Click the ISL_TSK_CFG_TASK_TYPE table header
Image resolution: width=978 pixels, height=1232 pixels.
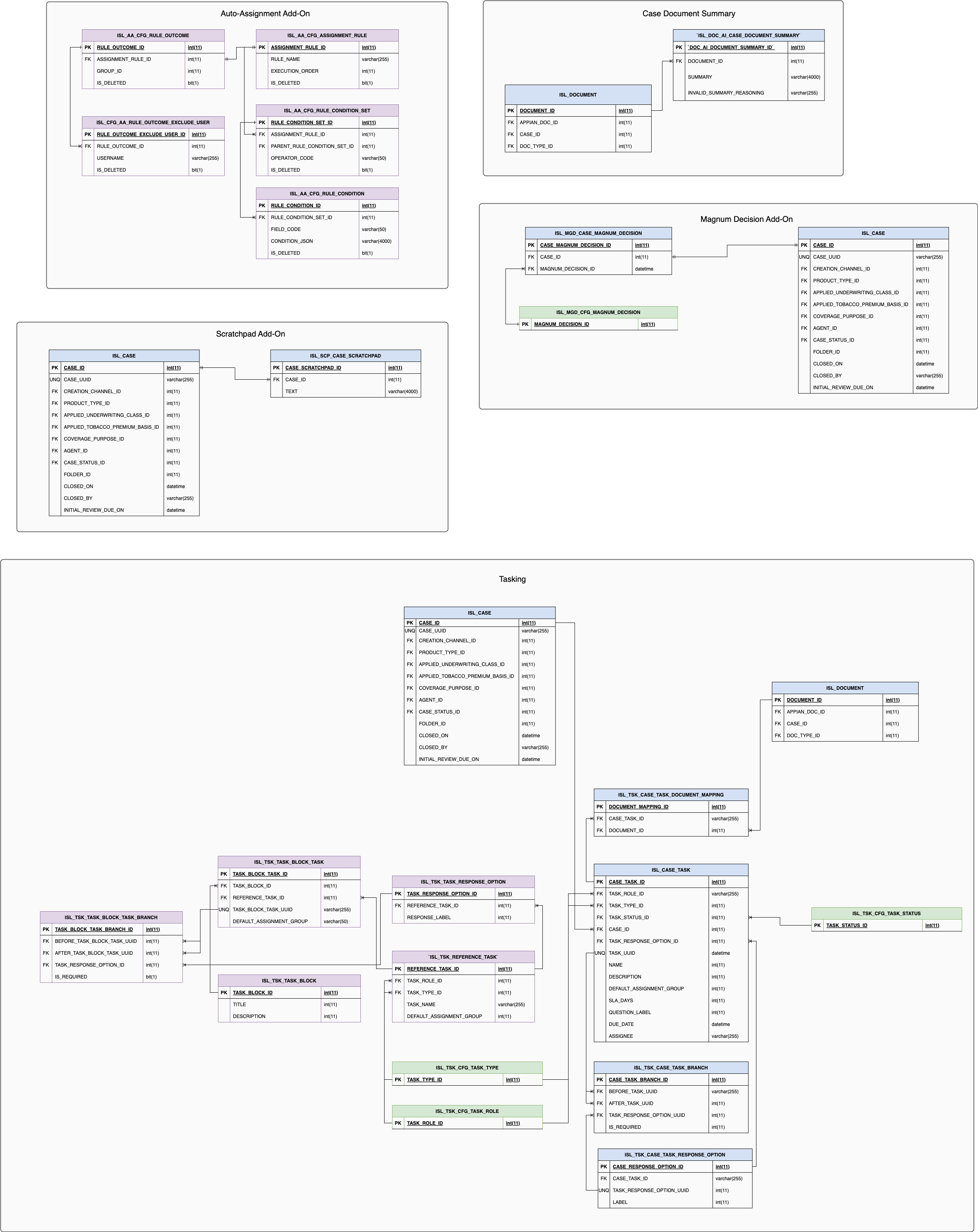pos(468,1068)
